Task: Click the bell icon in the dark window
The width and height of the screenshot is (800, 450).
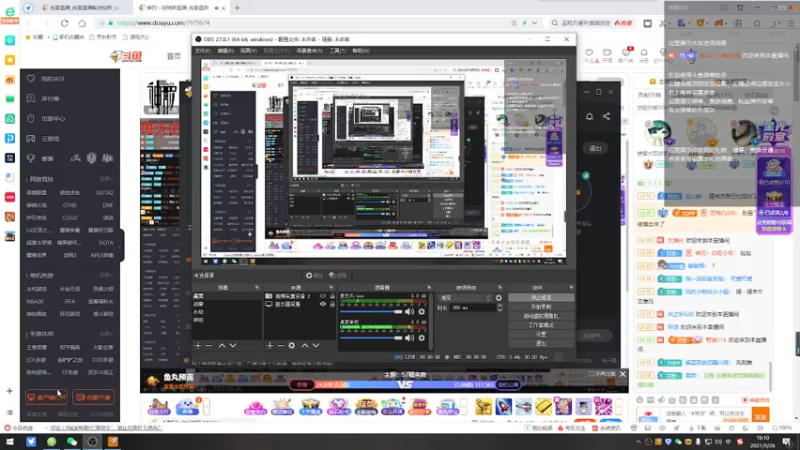Action: pyautogui.click(x=589, y=116)
